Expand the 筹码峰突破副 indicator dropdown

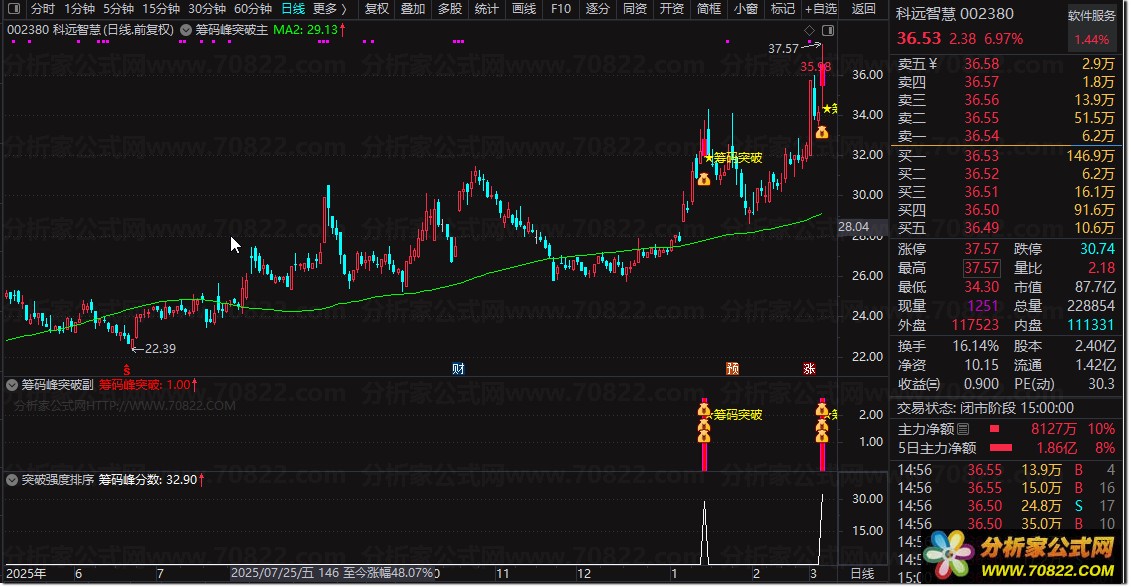(x=13, y=384)
